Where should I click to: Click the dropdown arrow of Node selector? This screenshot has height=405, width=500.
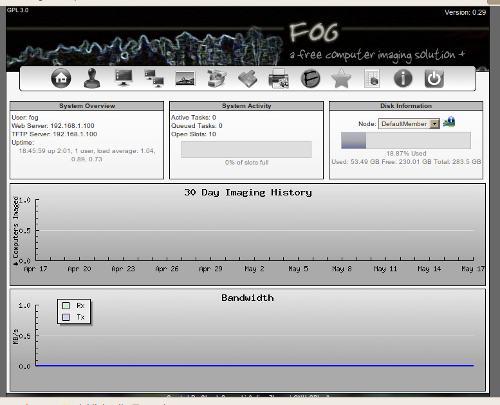434,124
